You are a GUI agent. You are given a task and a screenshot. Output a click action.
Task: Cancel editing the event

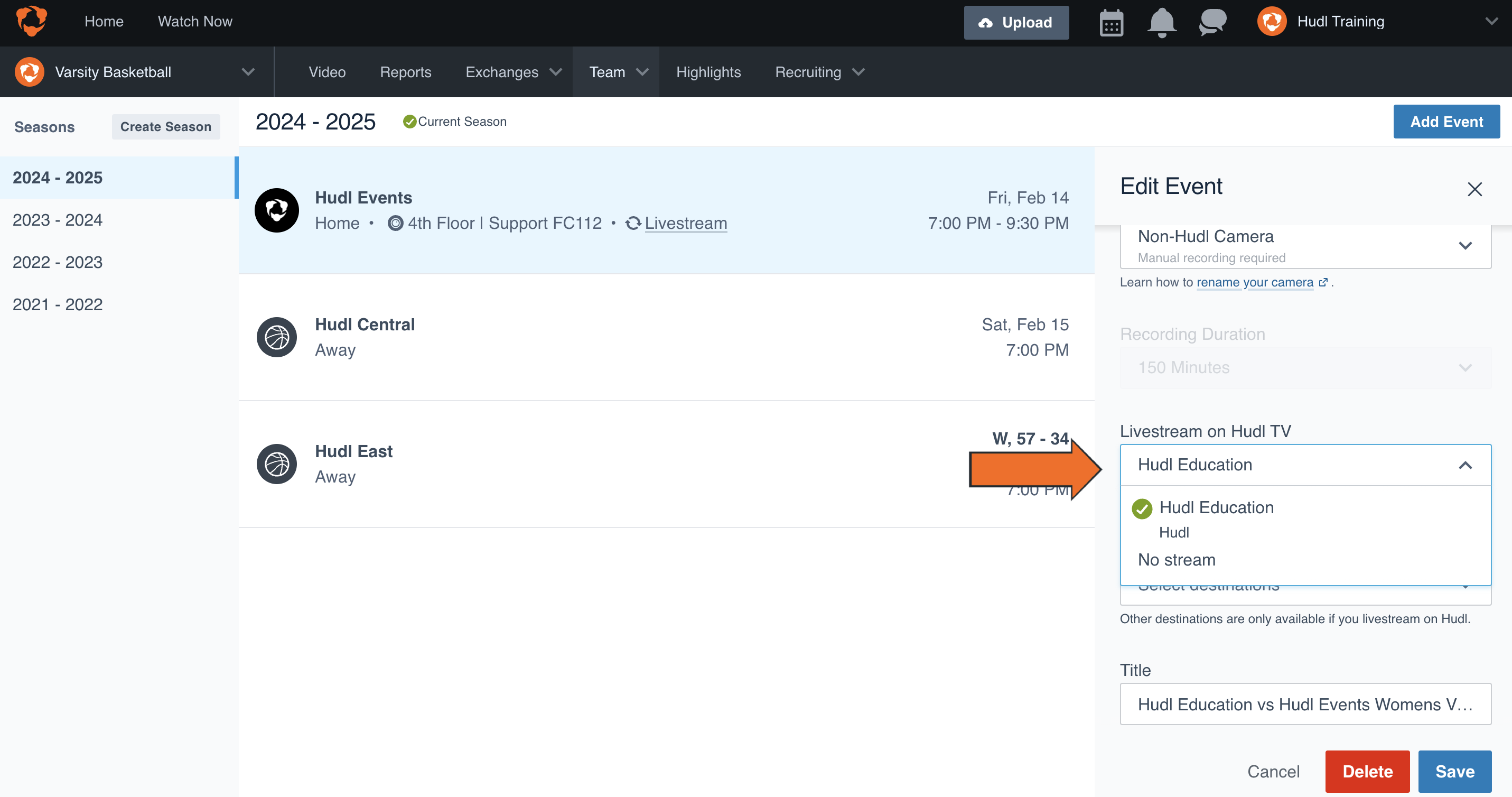[x=1273, y=771]
